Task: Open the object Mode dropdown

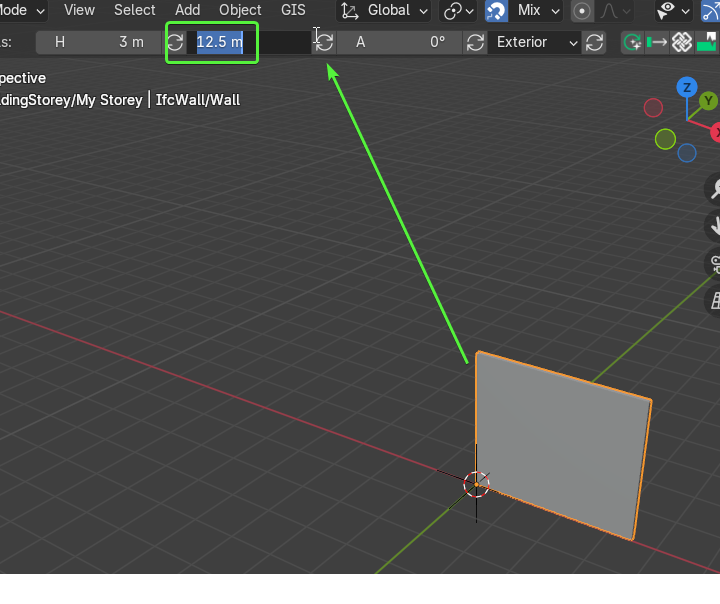Action: pos(23,11)
